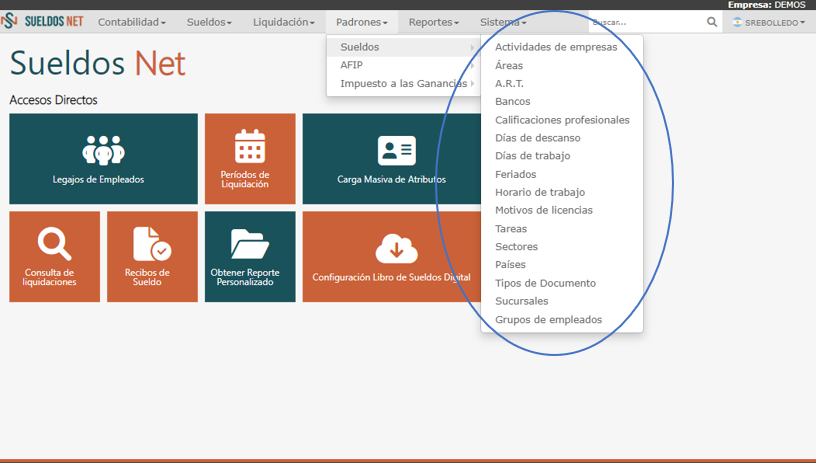Expand the AFIP submenu
This screenshot has height=463, width=816.
403,65
